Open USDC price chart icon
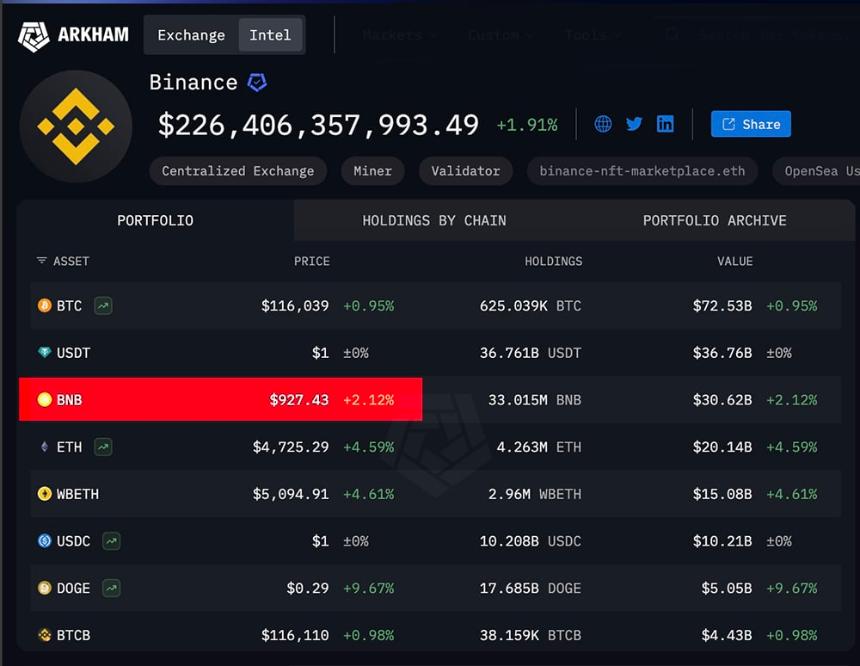Screen dimensions: 860x666 pyautogui.click(x=111, y=541)
